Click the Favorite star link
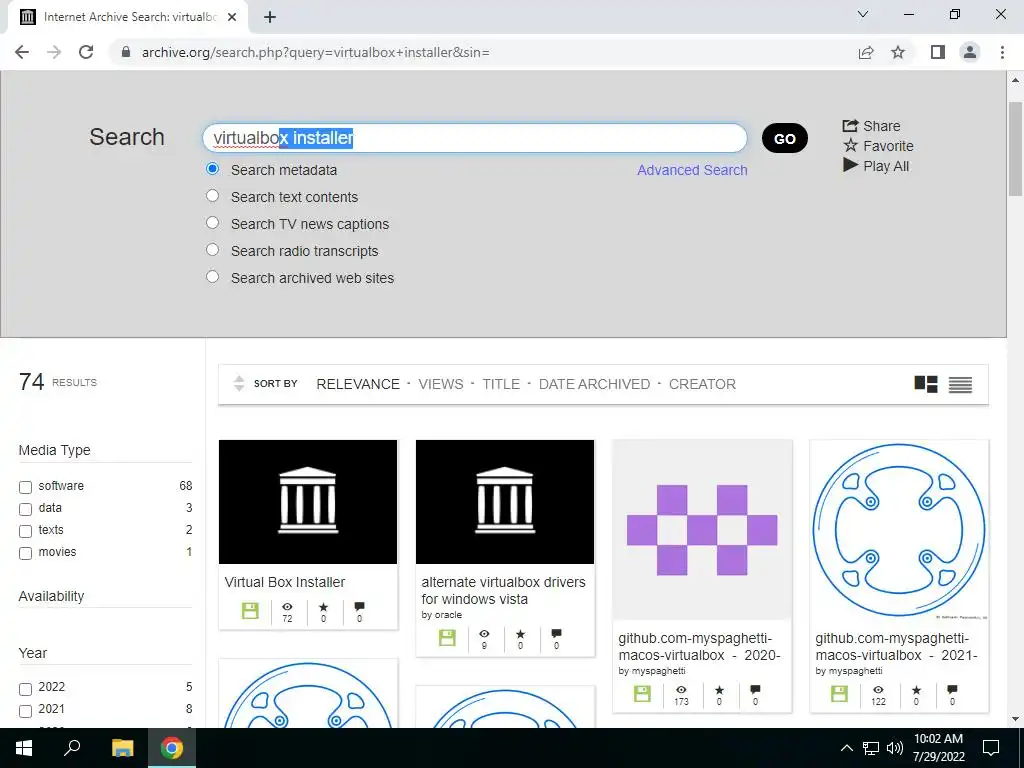 pos(878,146)
